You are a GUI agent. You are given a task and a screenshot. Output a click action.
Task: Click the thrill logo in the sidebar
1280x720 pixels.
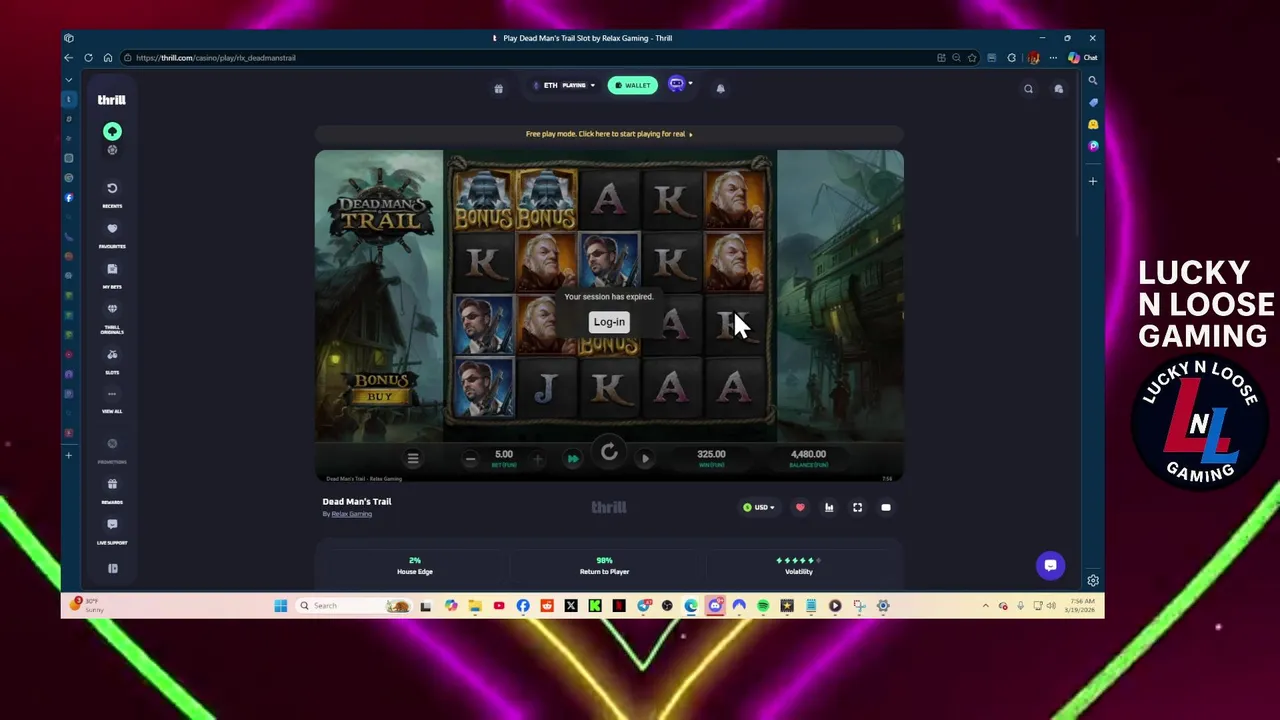pyautogui.click(x=111, y=100)
